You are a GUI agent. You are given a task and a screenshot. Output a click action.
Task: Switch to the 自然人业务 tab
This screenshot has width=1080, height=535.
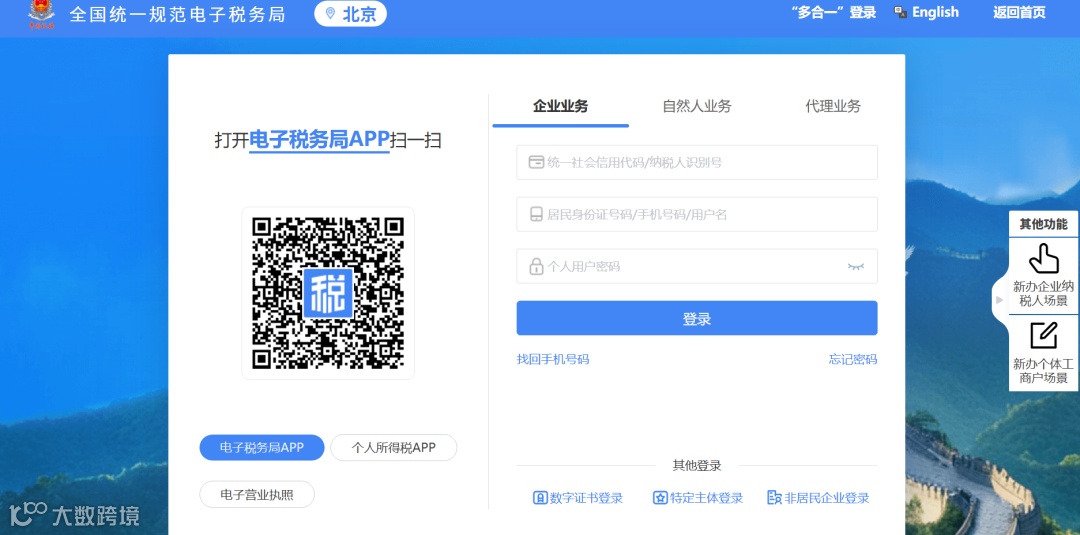point(696,106)
